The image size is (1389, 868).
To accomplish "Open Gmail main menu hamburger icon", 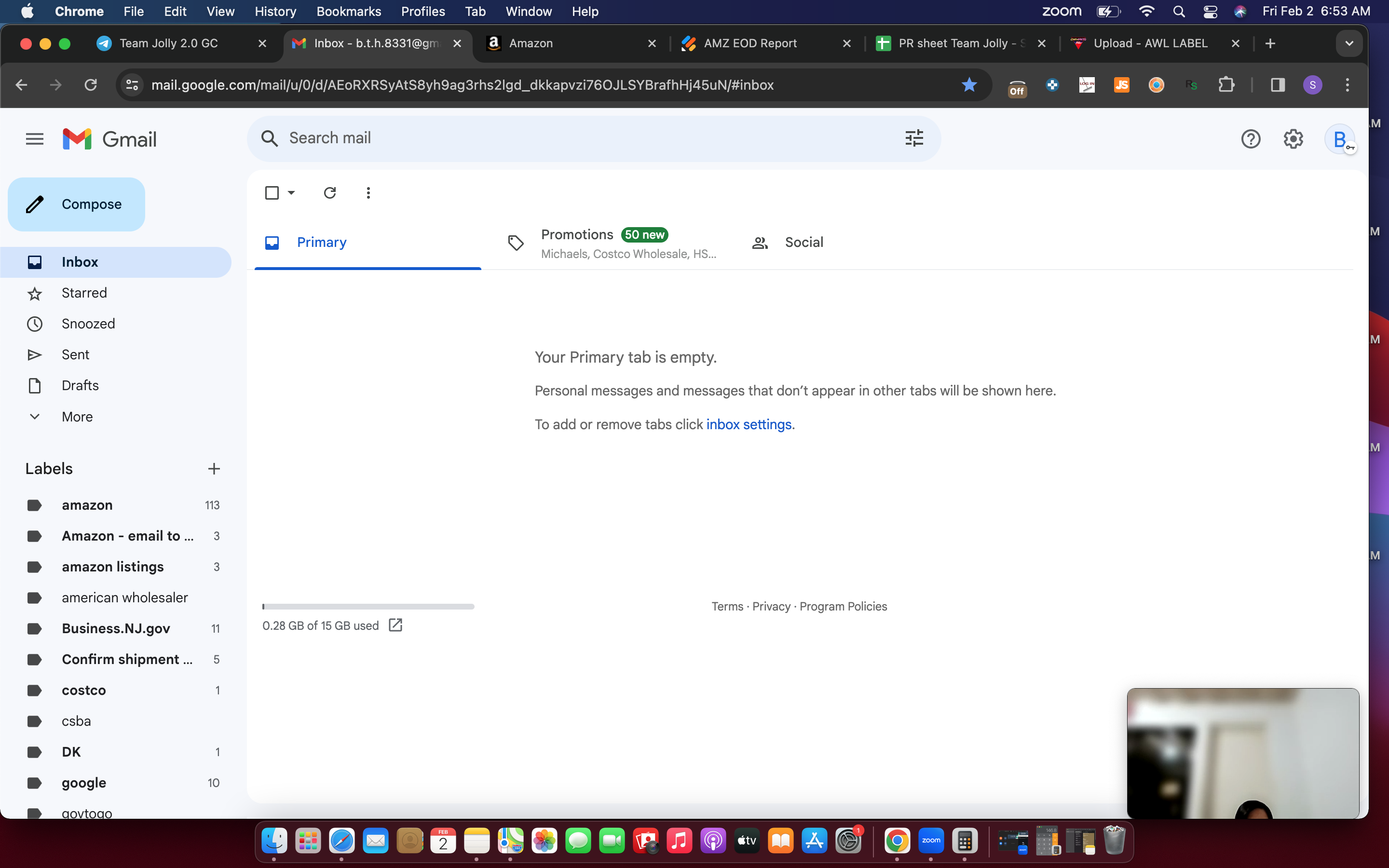I will (34, 139).
